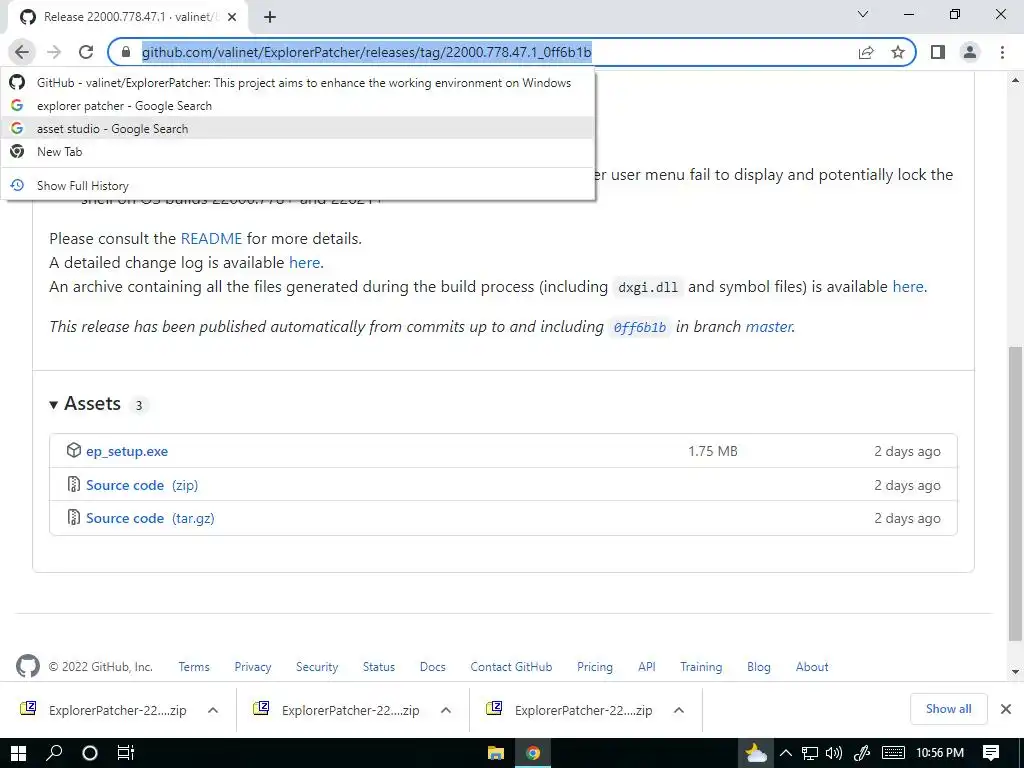The width and height of the screenshot is (1024, 768).
Task: Close the Release 22000.778.47.1 tab
Action: point(231,17)
